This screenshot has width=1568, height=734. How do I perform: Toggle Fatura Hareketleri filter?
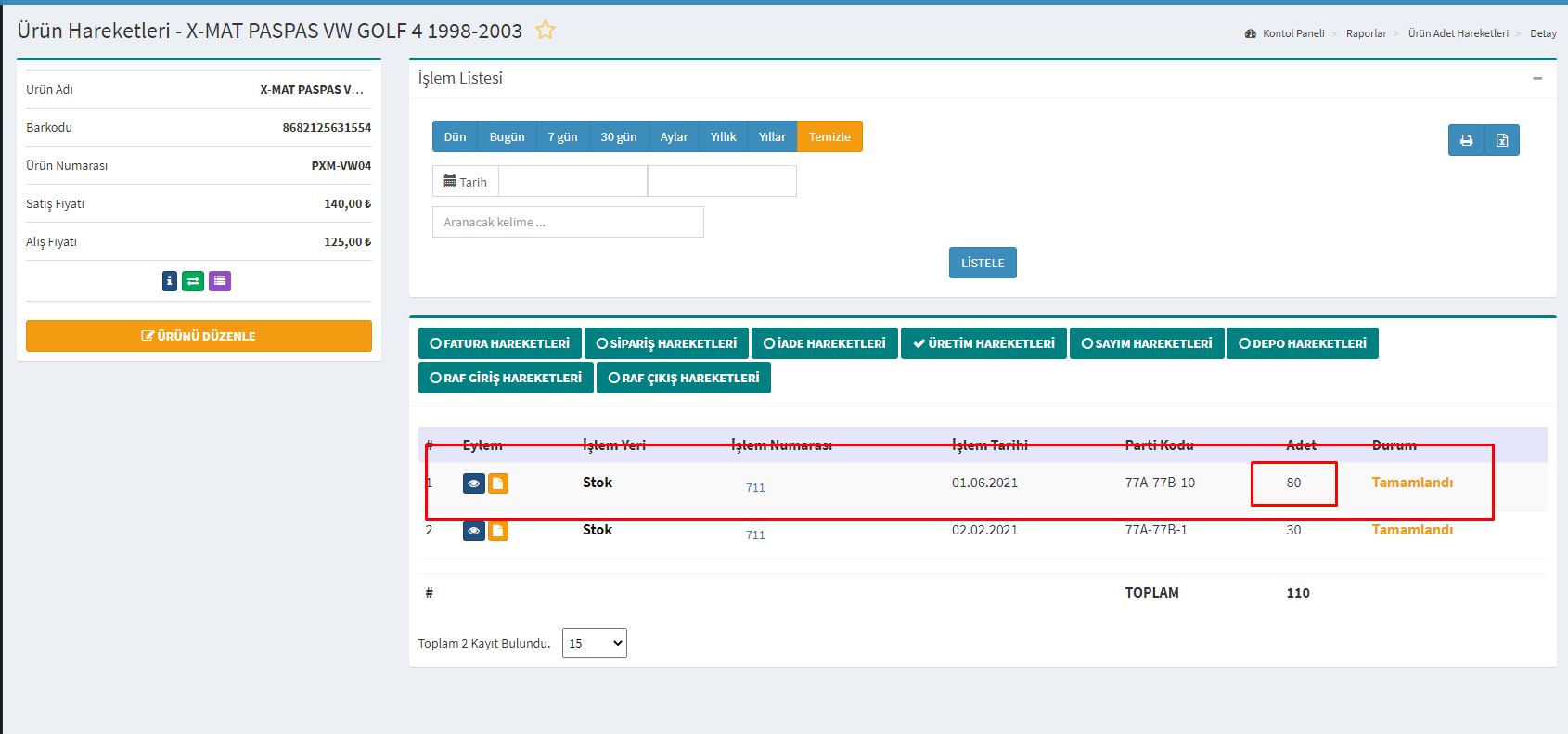(499, 343)
